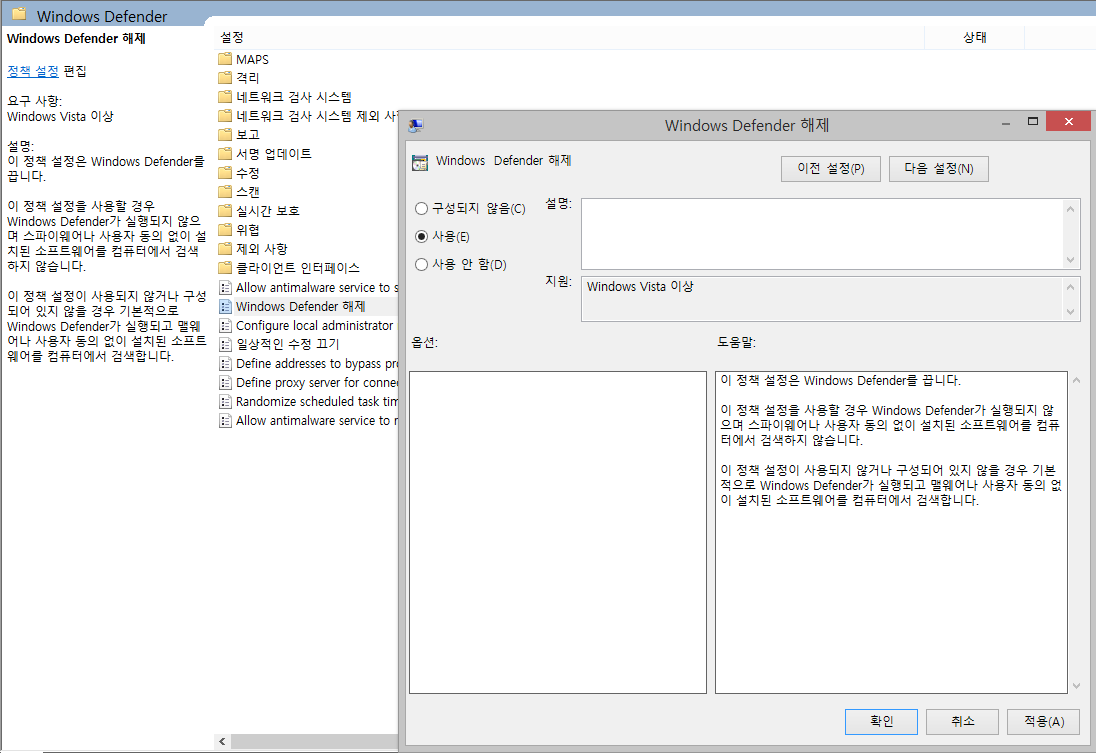Viewport: 1096px width, 753px height.
Task: Click policy icon beside Windows Defender 해제 row
Action: [x=225, y=306]
